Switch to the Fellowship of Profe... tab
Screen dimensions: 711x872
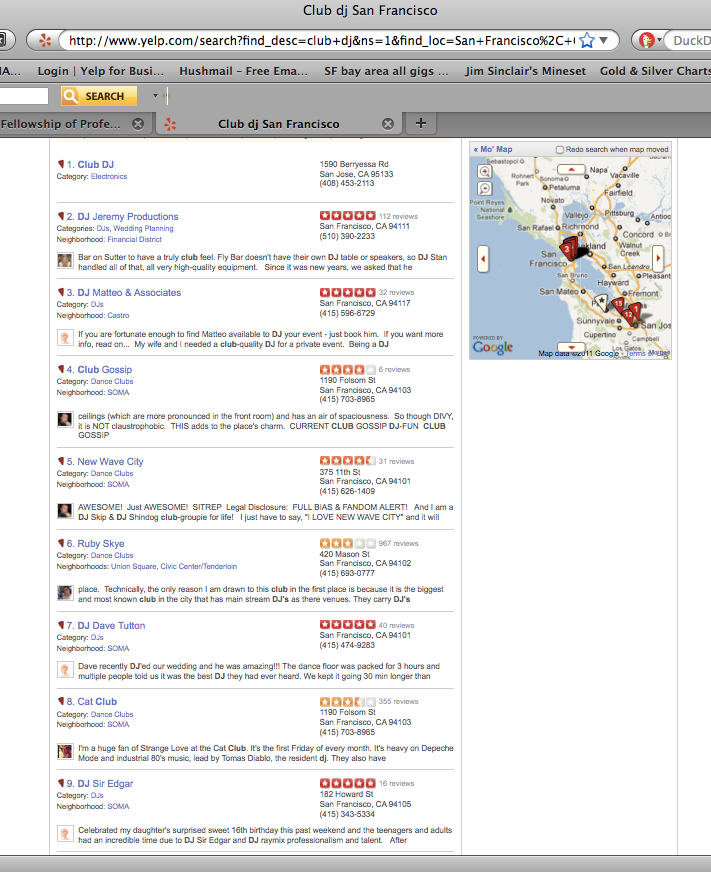pos(60,124)
